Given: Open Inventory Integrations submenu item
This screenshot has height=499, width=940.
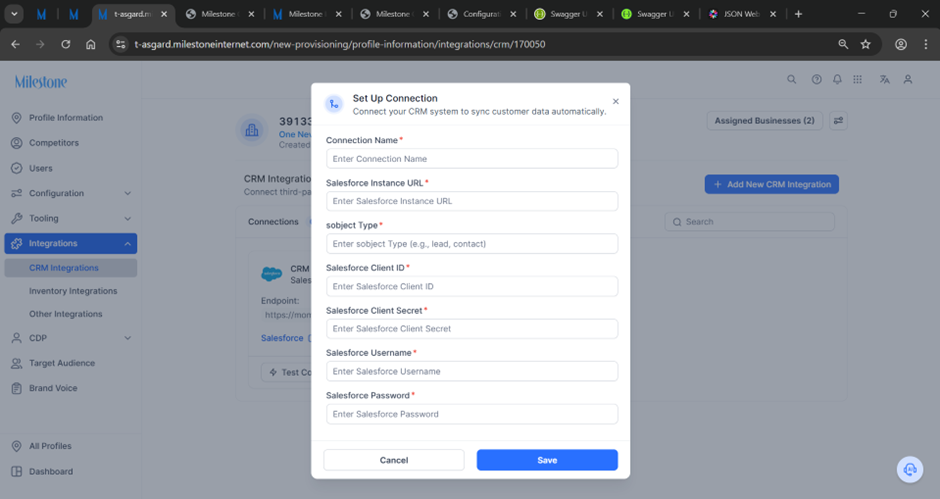Looking at the screenshot, I should (x=73, y=291).
